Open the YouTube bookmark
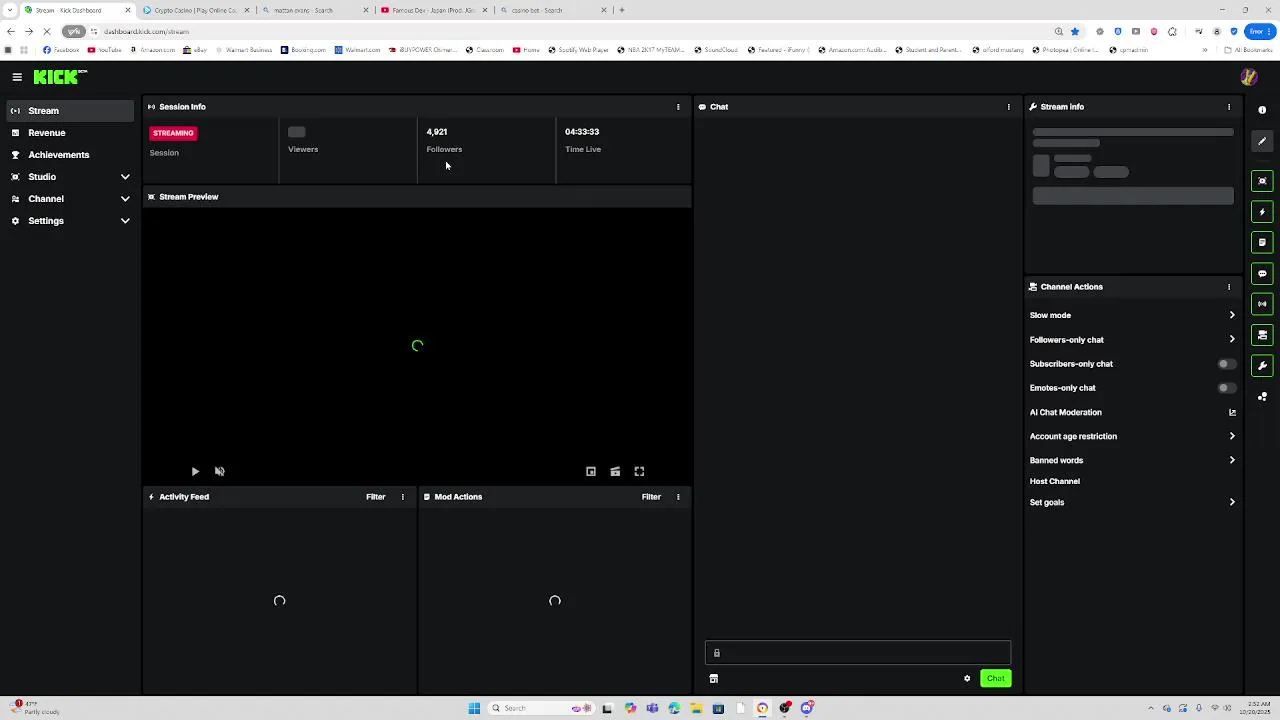1280x720 pixels. [x=105, y=50]
